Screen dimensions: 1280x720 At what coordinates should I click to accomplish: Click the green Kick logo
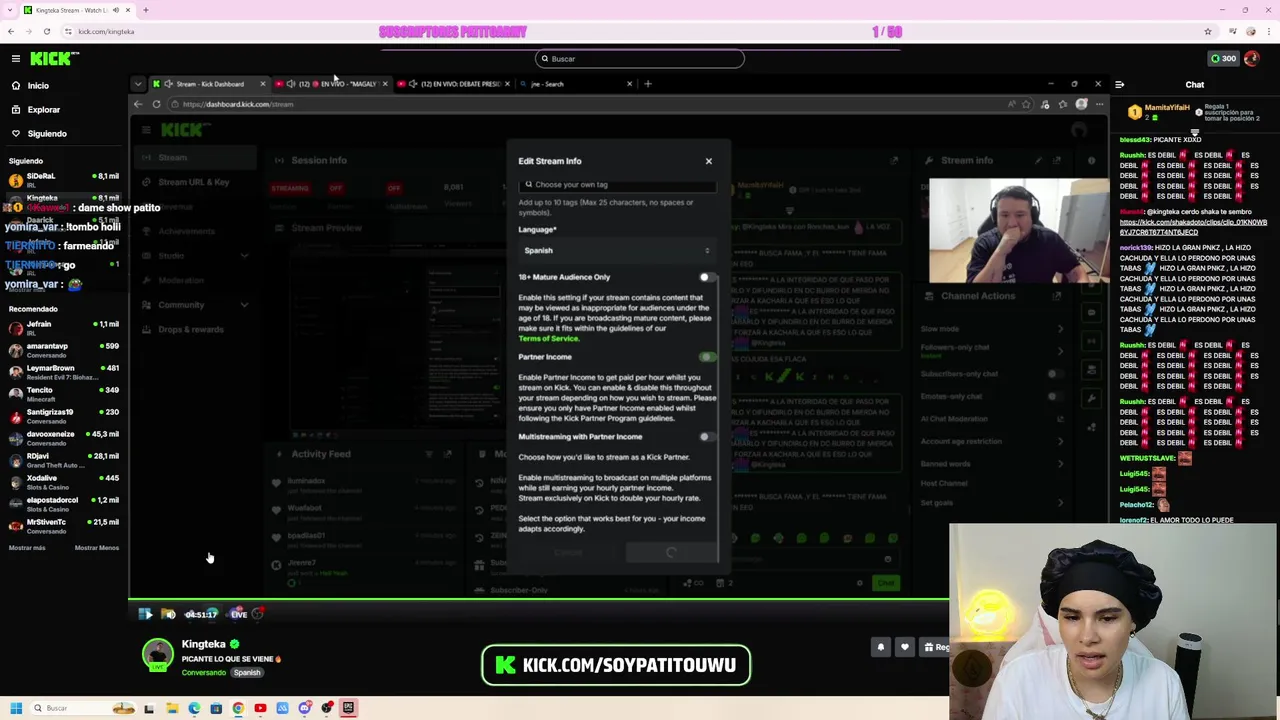tap(50, 59)
